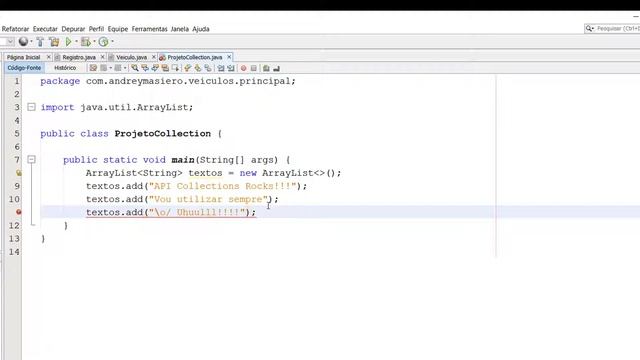Open the browser selection globe icon

pos(23,42)
